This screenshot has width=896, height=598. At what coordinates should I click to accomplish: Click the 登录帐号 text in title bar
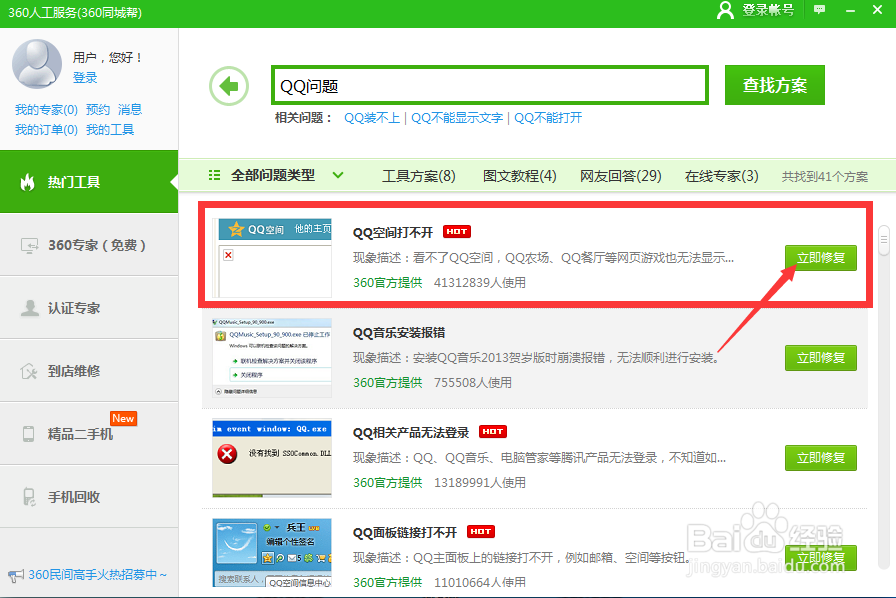pyautogui.click(x=768, y=10)
